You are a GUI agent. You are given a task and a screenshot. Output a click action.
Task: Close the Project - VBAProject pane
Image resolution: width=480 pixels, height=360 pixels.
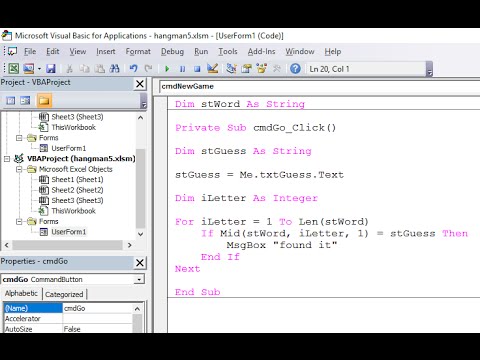[x=140, y=84]
